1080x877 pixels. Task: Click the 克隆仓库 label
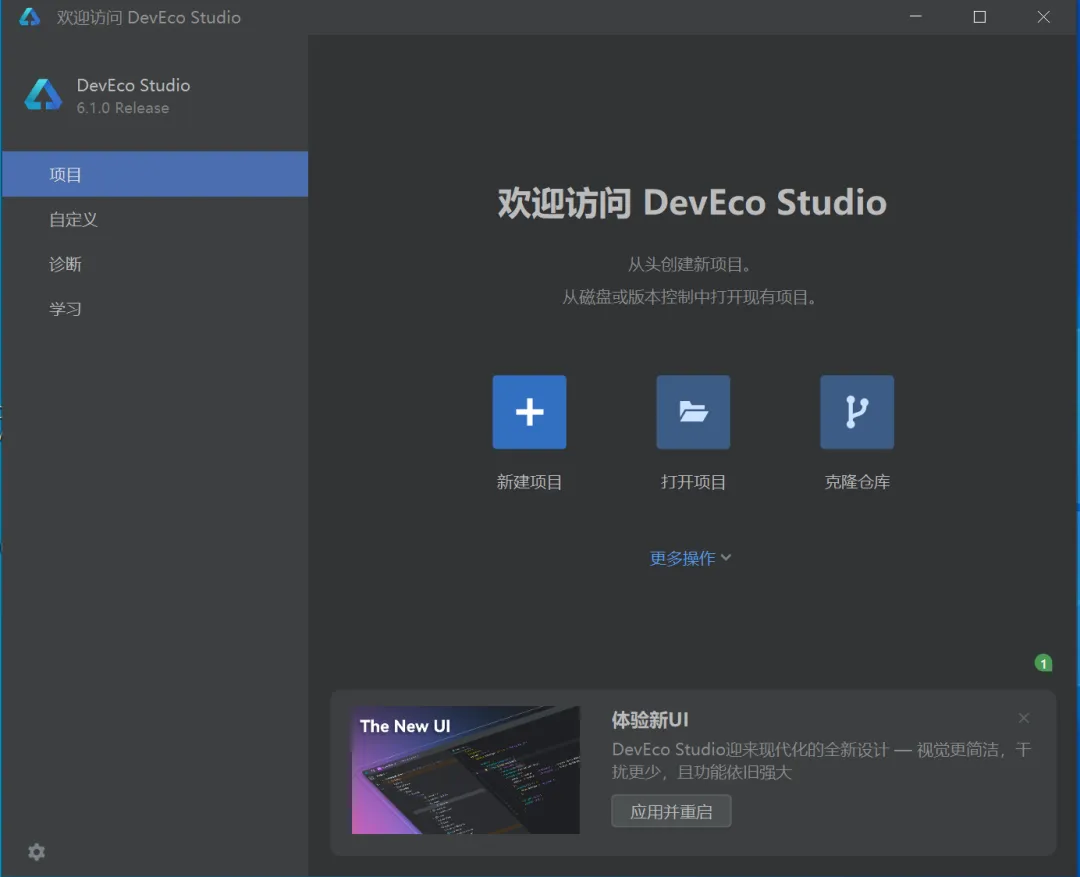857,482
